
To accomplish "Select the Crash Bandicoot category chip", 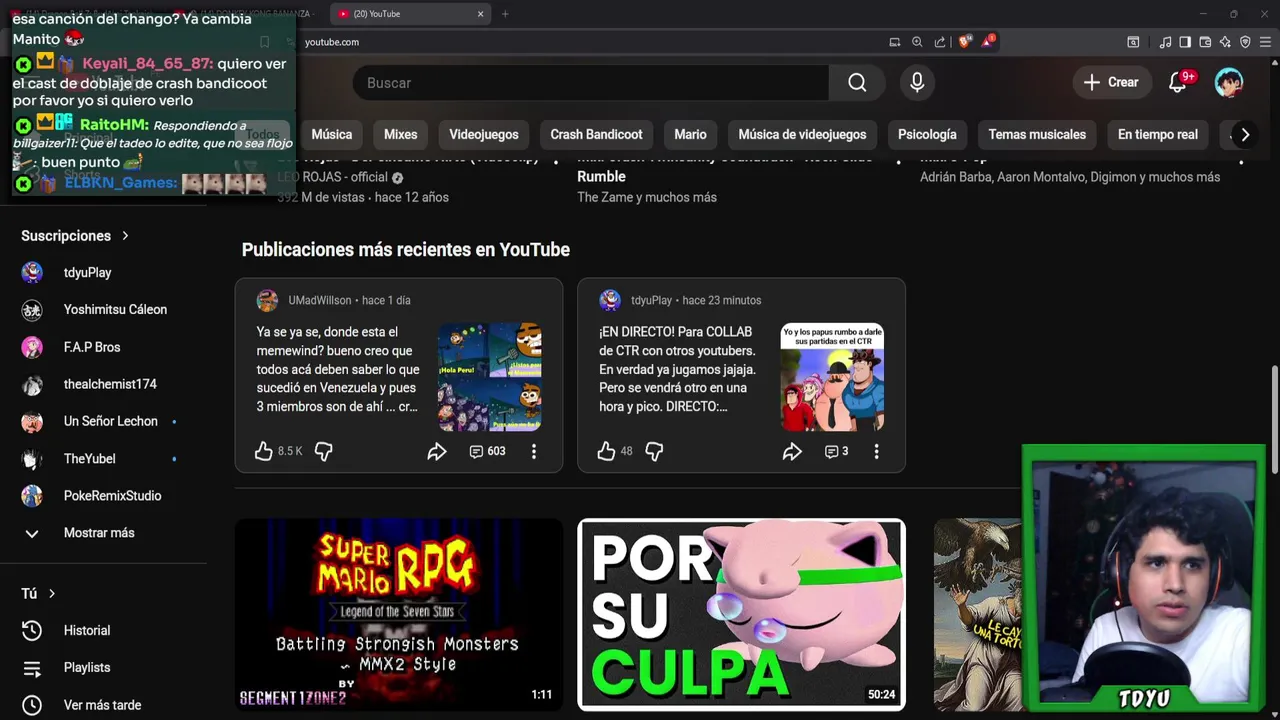I will (x=596, y=134).
